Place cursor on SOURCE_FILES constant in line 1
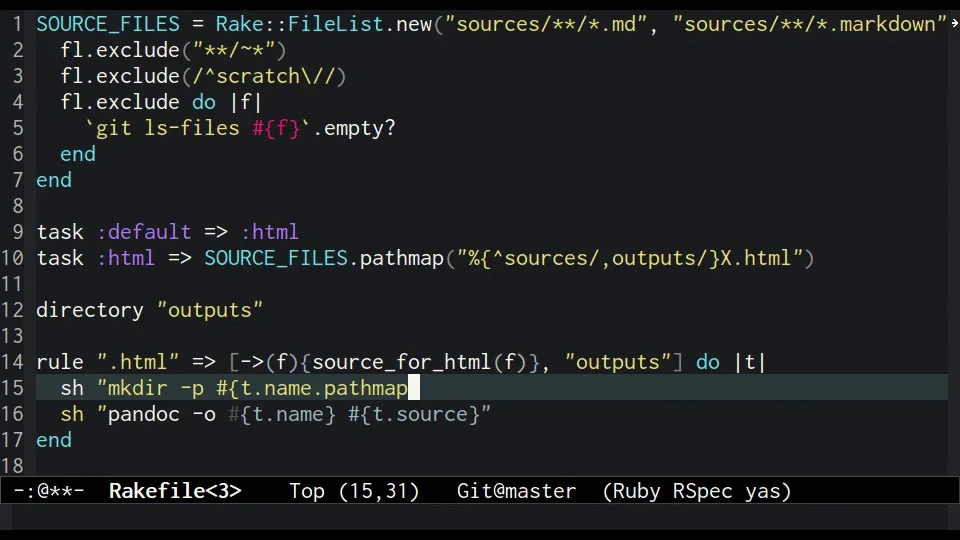 108,24
